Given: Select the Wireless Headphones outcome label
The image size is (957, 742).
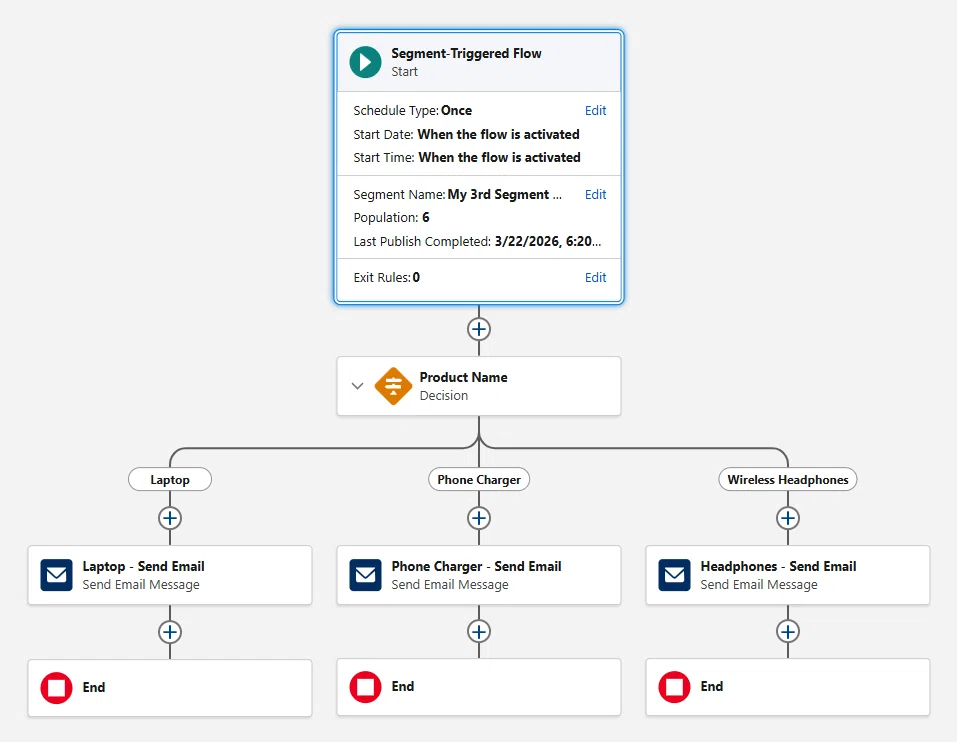Looking at the screenshot, I should point(788,480).
